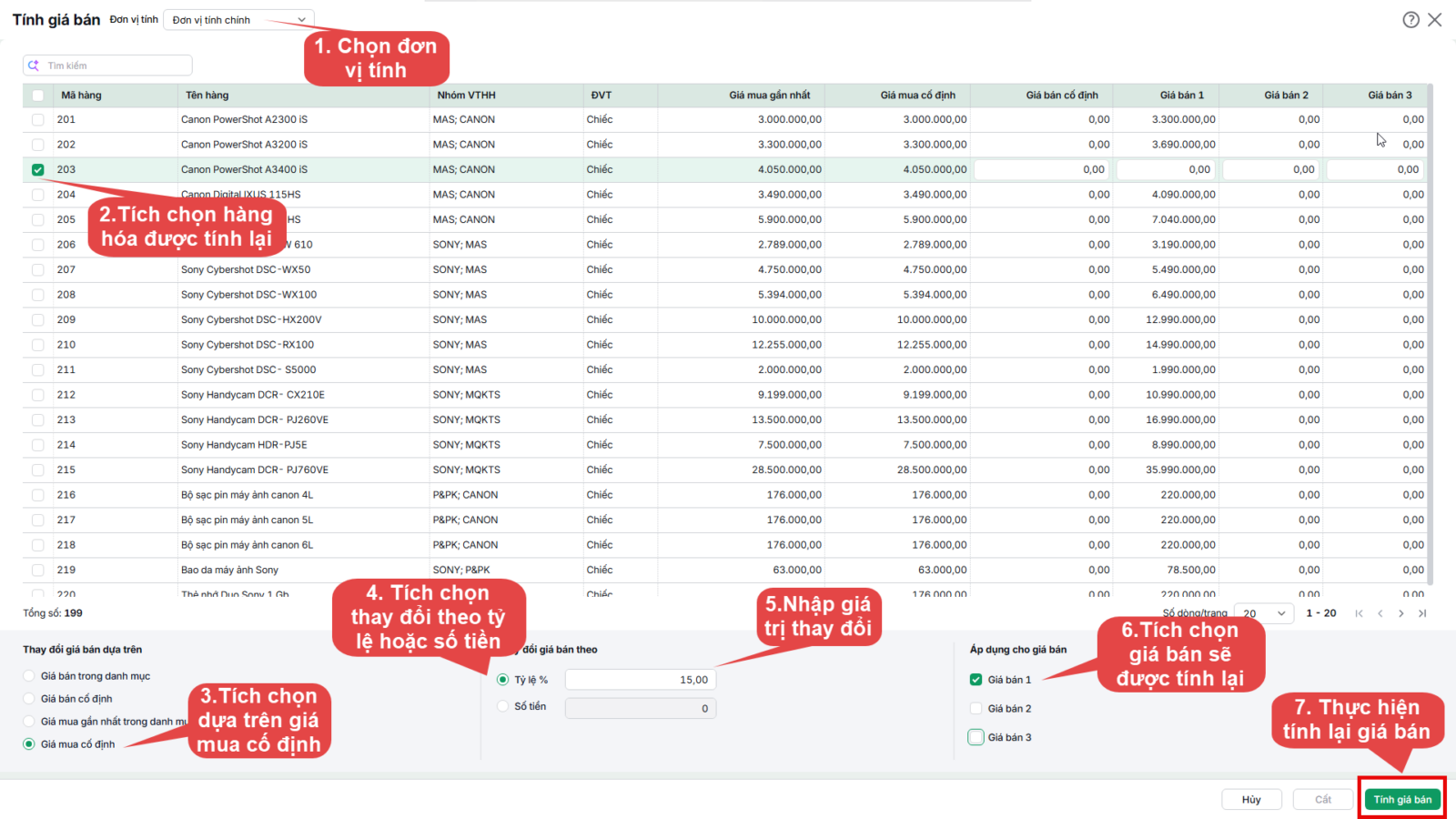Select the Số tiền radio button
The width and height of the screenshot is (1456, 819).
[x=502, y=706]
